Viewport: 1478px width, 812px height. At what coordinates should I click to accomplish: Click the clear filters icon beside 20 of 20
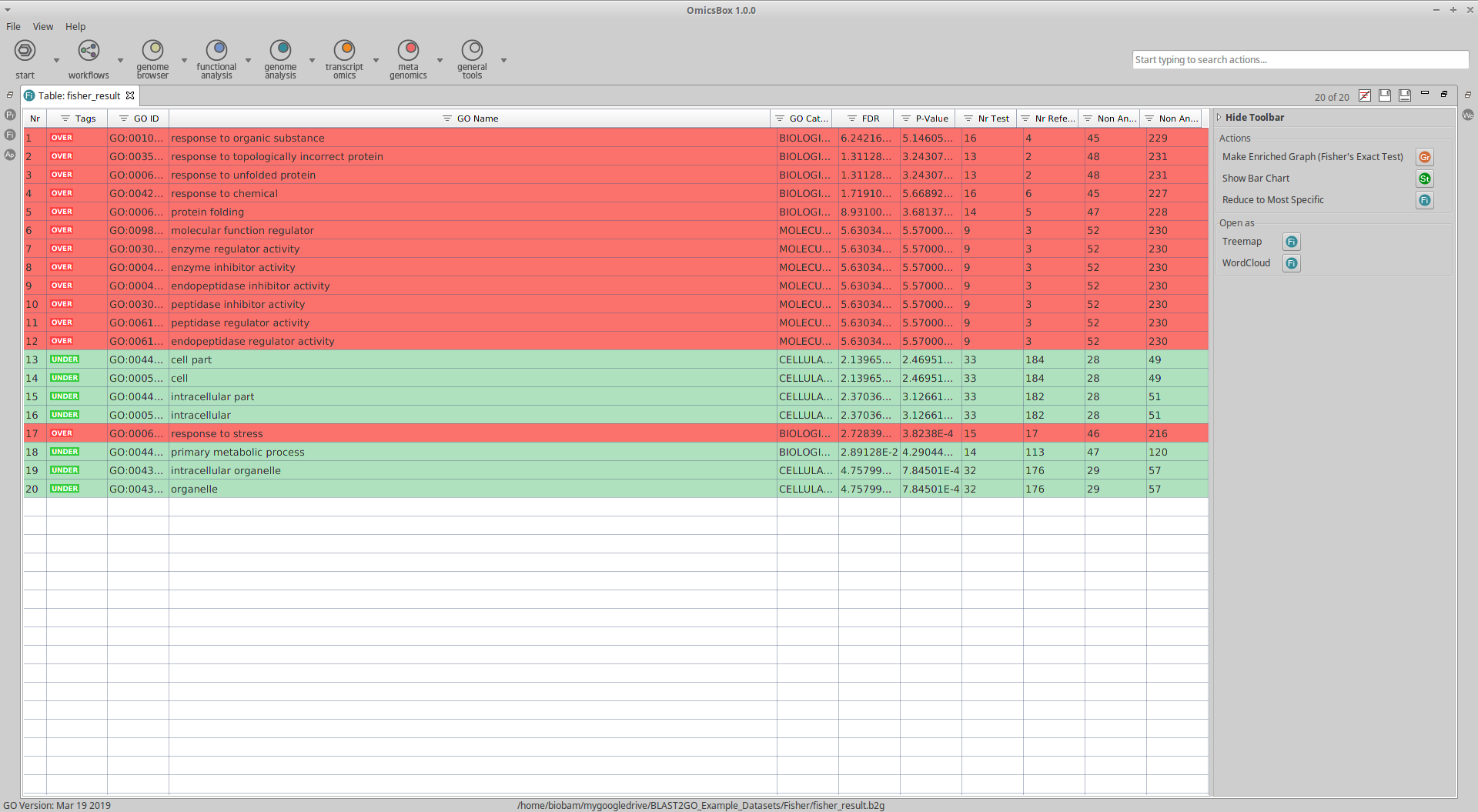click(1364, 95)
